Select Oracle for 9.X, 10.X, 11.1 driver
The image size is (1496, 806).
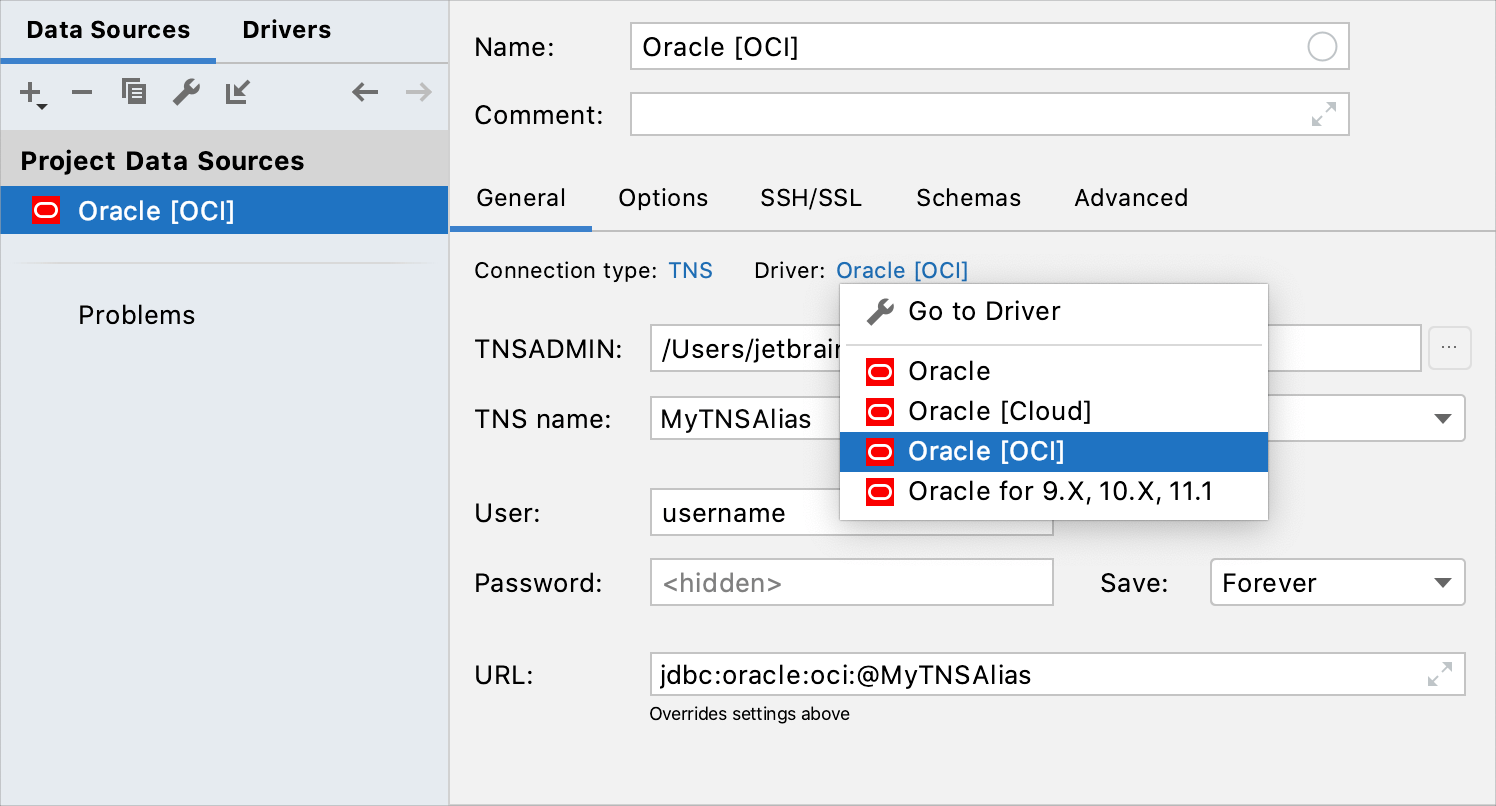click(1059, 491)
